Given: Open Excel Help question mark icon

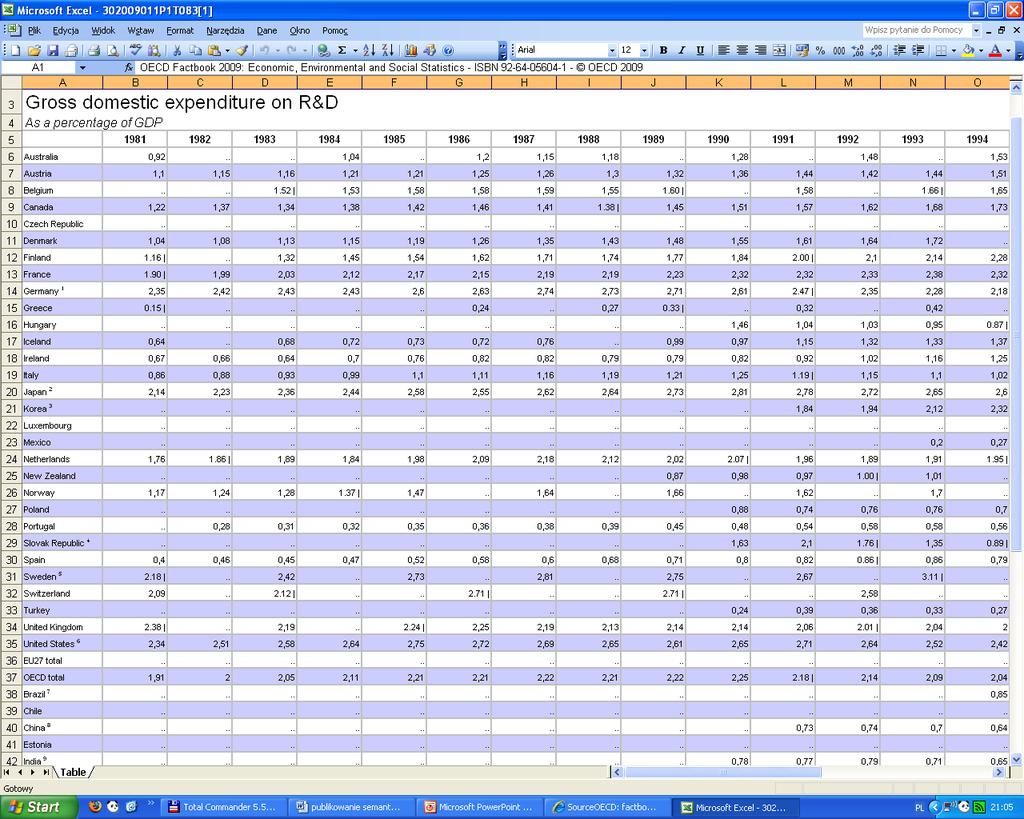Looking at the screenshot, I should click(448, 50).
